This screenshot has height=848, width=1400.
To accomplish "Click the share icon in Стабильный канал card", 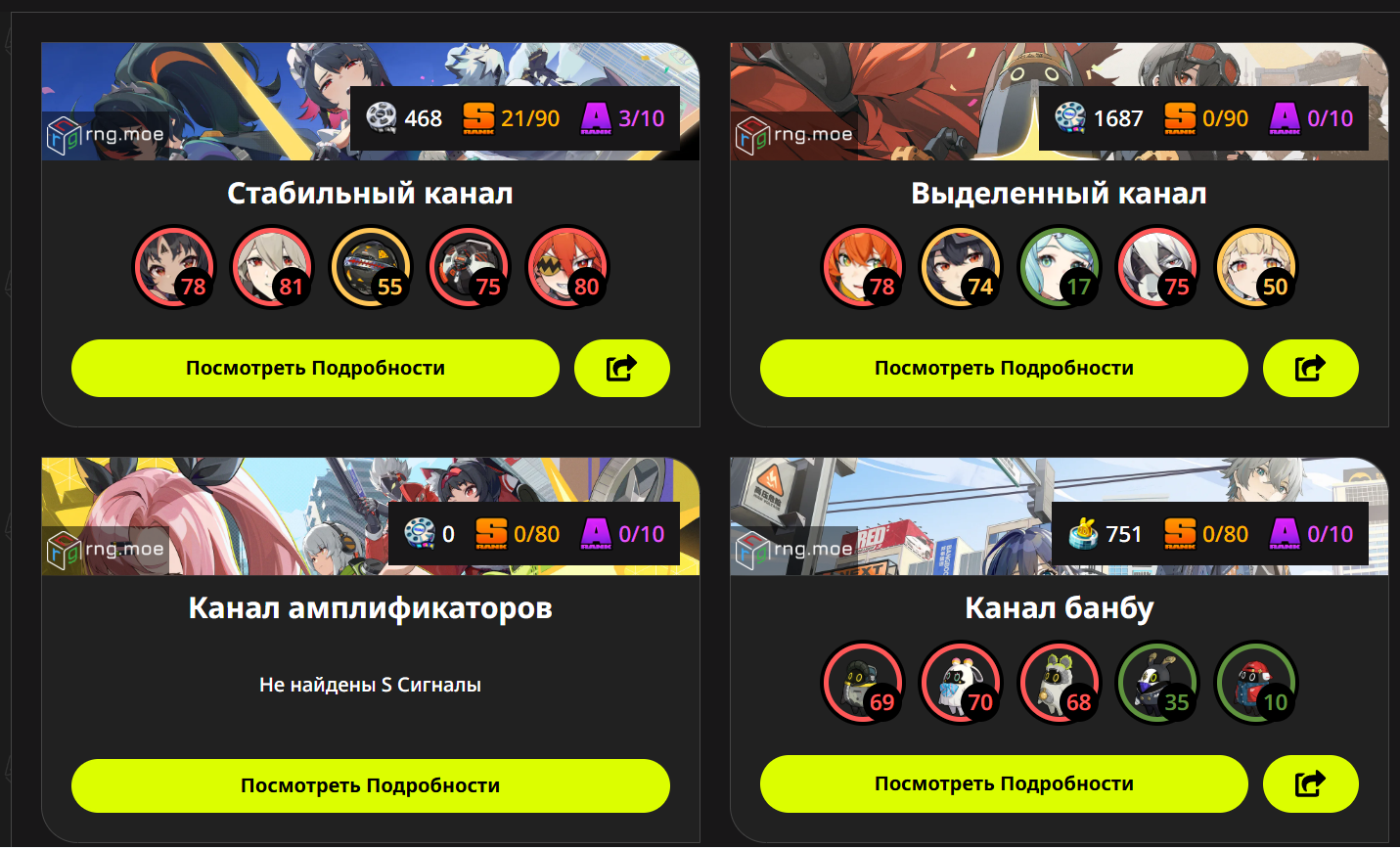I will 622,368.
